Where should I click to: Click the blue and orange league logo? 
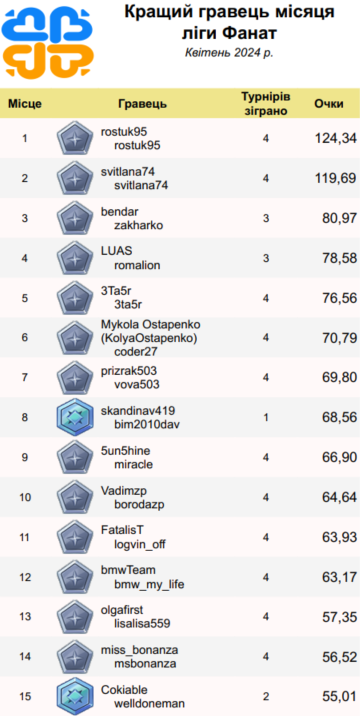click(x=47, y=43)
